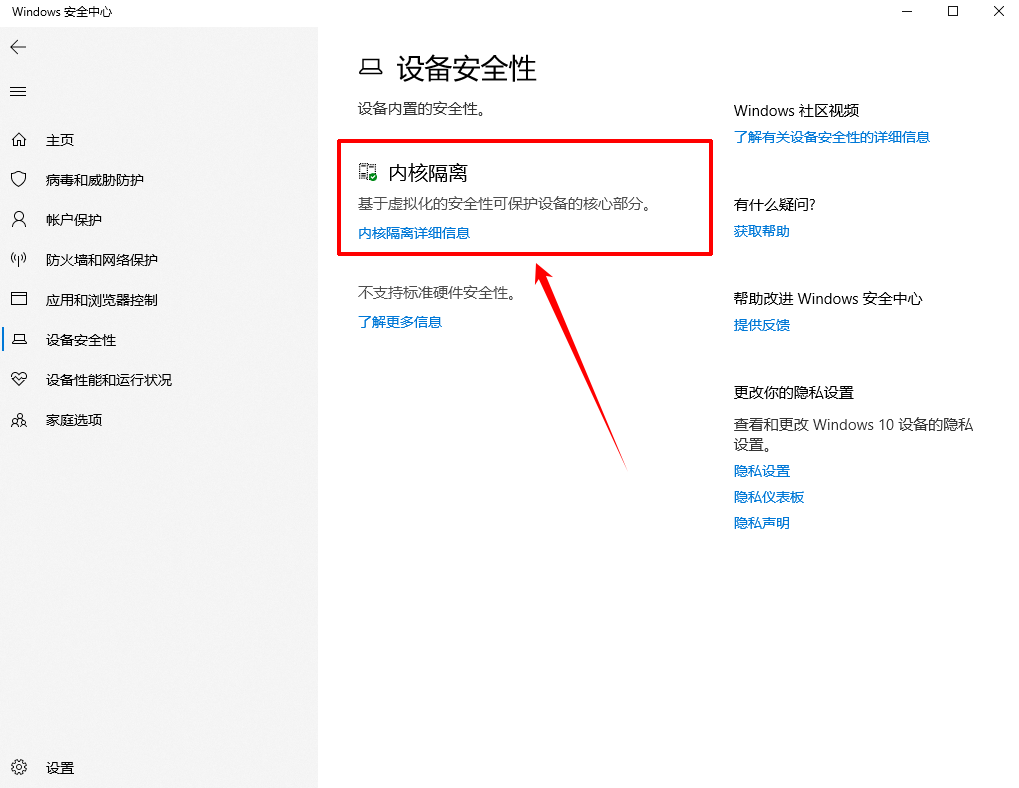Click the shield icon for 病毒和威胁防护
Viewport: 1019px width, 788px height.
pyautogui.click(x=19, y=179)
